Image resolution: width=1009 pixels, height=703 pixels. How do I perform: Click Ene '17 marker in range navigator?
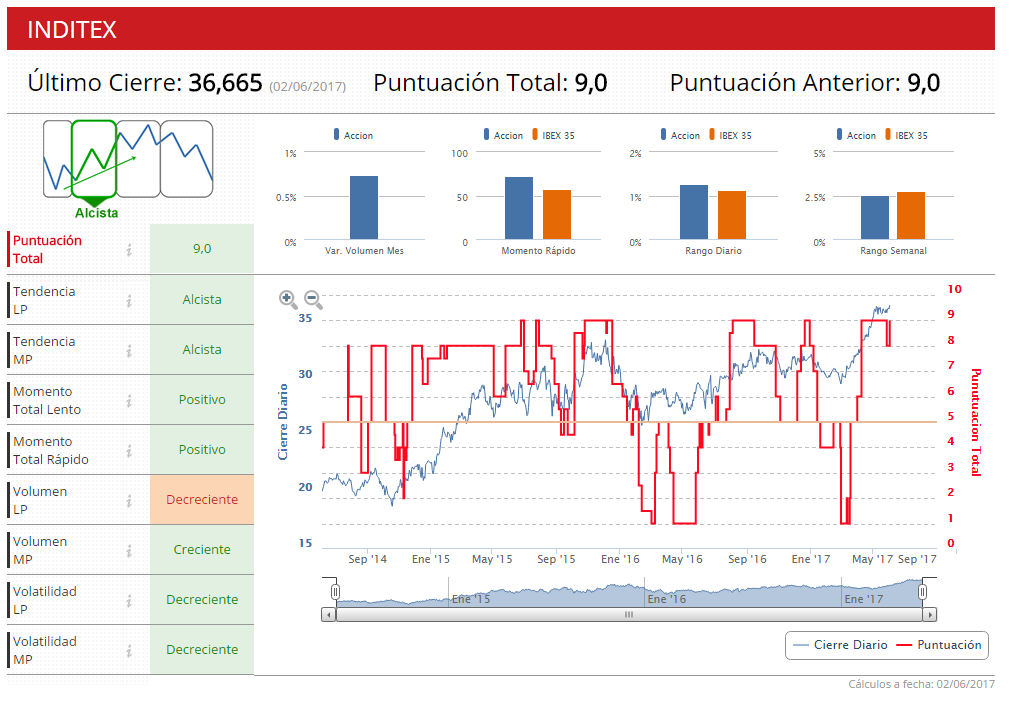864,599
